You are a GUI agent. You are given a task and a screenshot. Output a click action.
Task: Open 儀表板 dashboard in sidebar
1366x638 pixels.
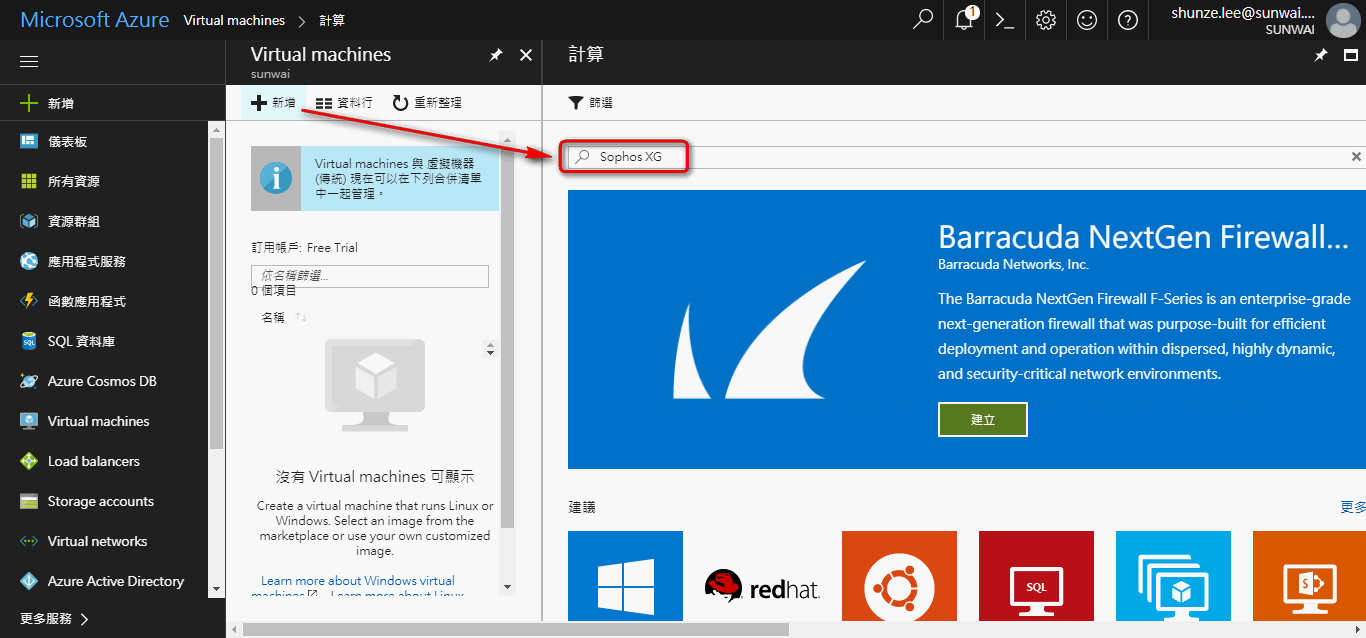coord(105,141)
